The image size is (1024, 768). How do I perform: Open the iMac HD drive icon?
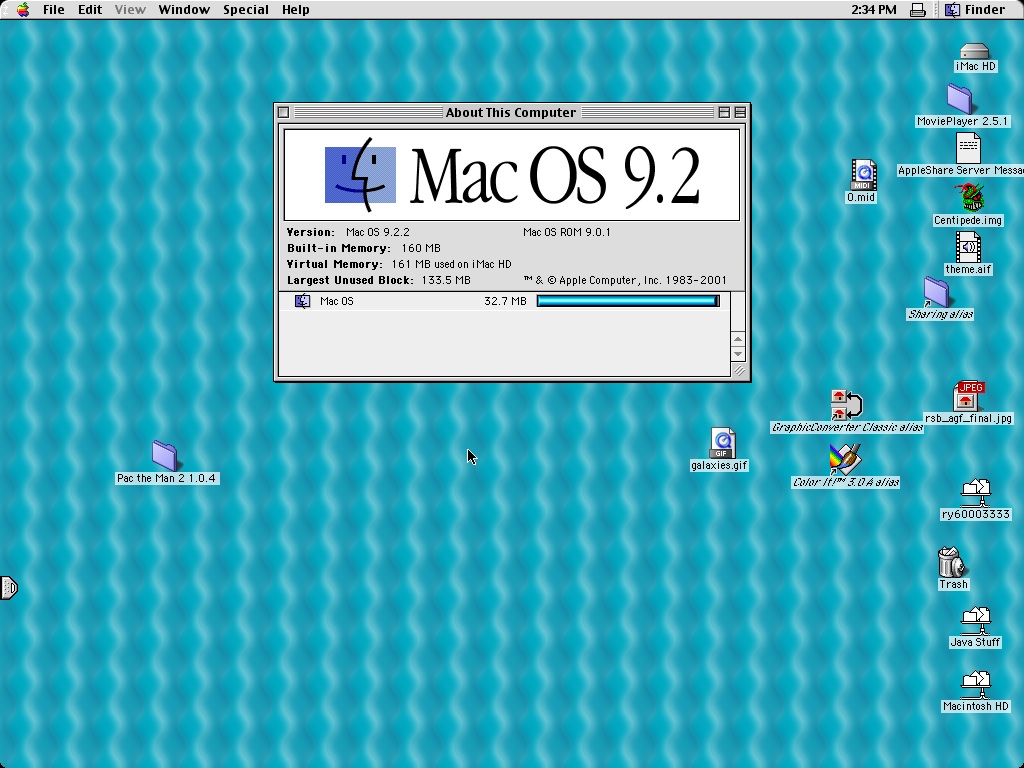[x=974, y=51]
